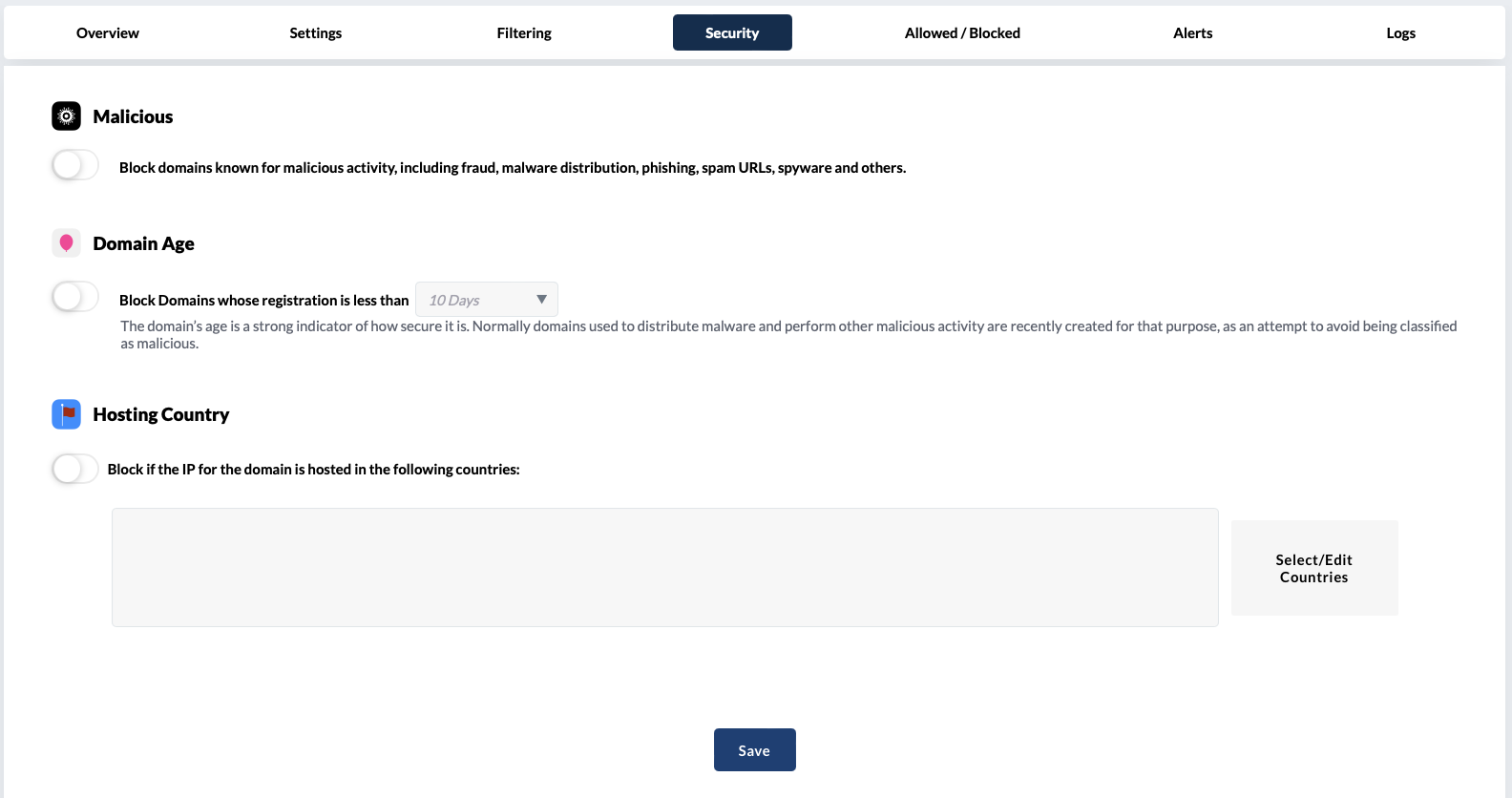Go to the Filtering tab
This screenshot has width=1512, height=798.
click(524, 33)
